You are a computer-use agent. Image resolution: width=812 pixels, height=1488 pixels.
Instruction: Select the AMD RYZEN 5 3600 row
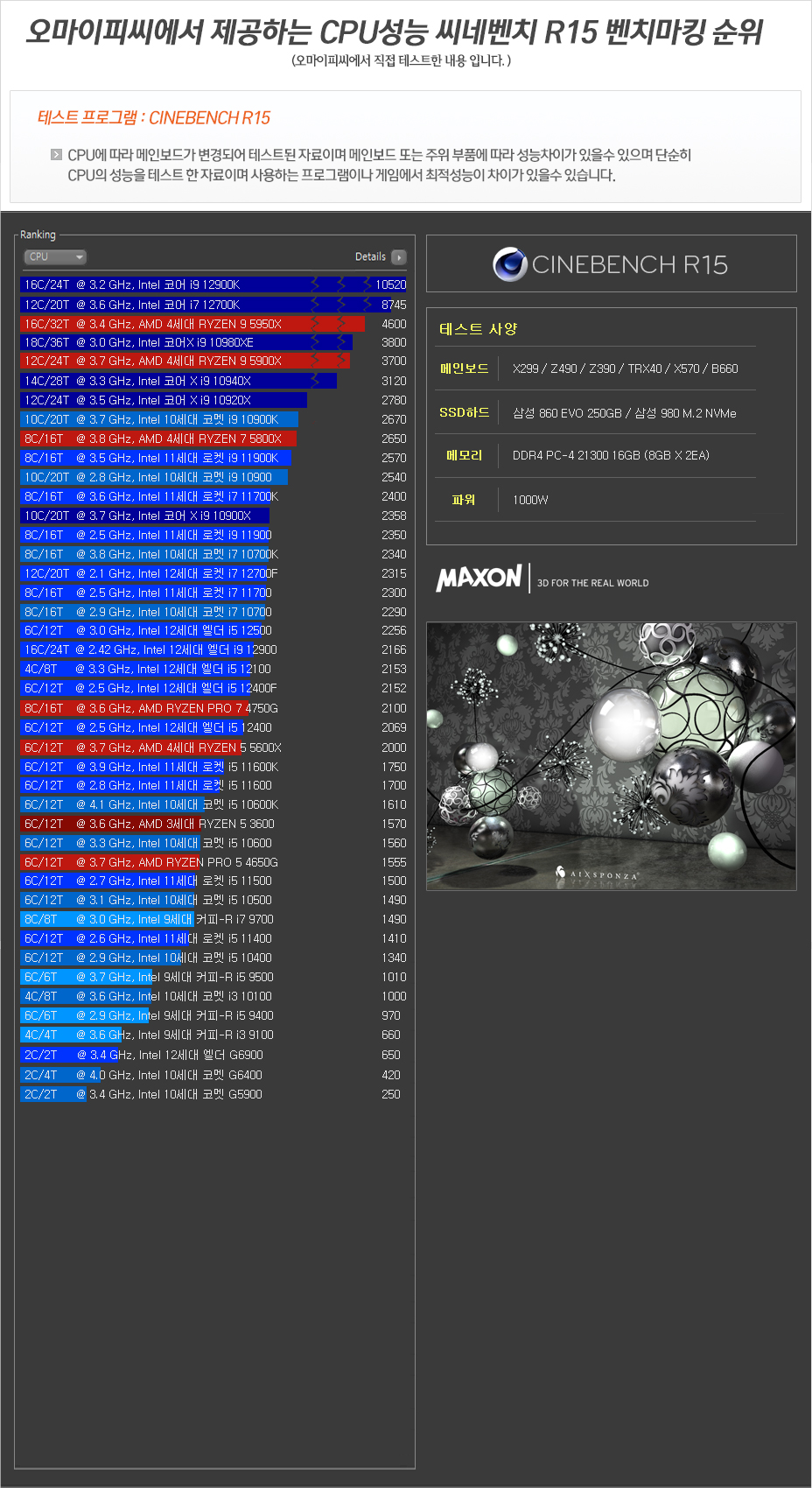point(213,824)
